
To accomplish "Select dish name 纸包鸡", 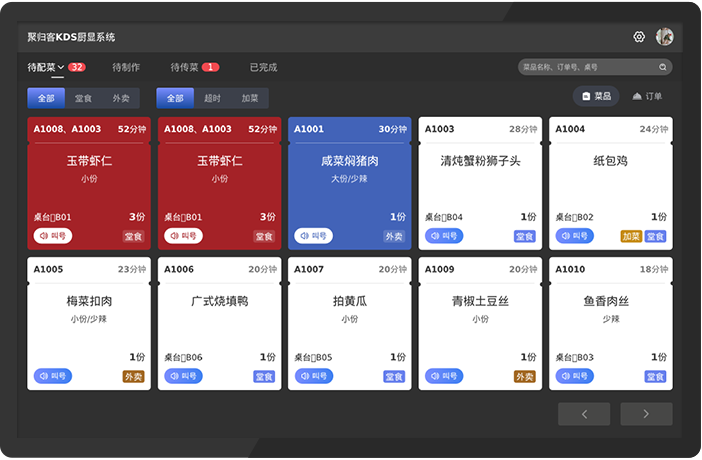I will [x=611, y=161].
